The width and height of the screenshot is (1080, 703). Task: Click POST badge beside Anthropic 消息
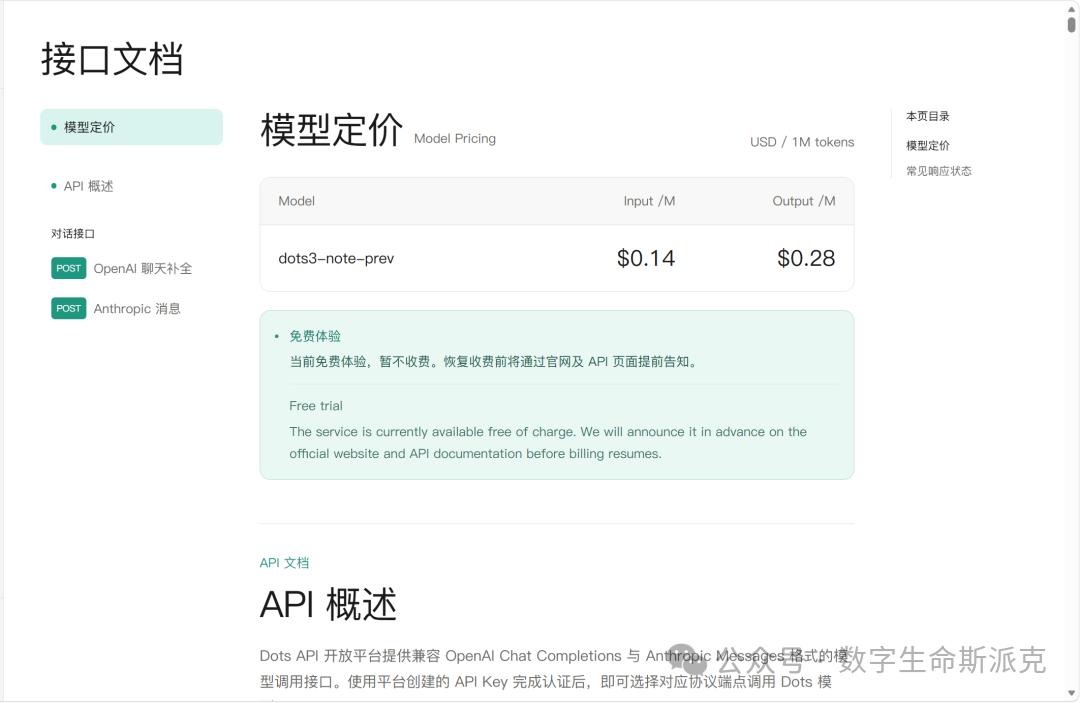tap(68, 308)
